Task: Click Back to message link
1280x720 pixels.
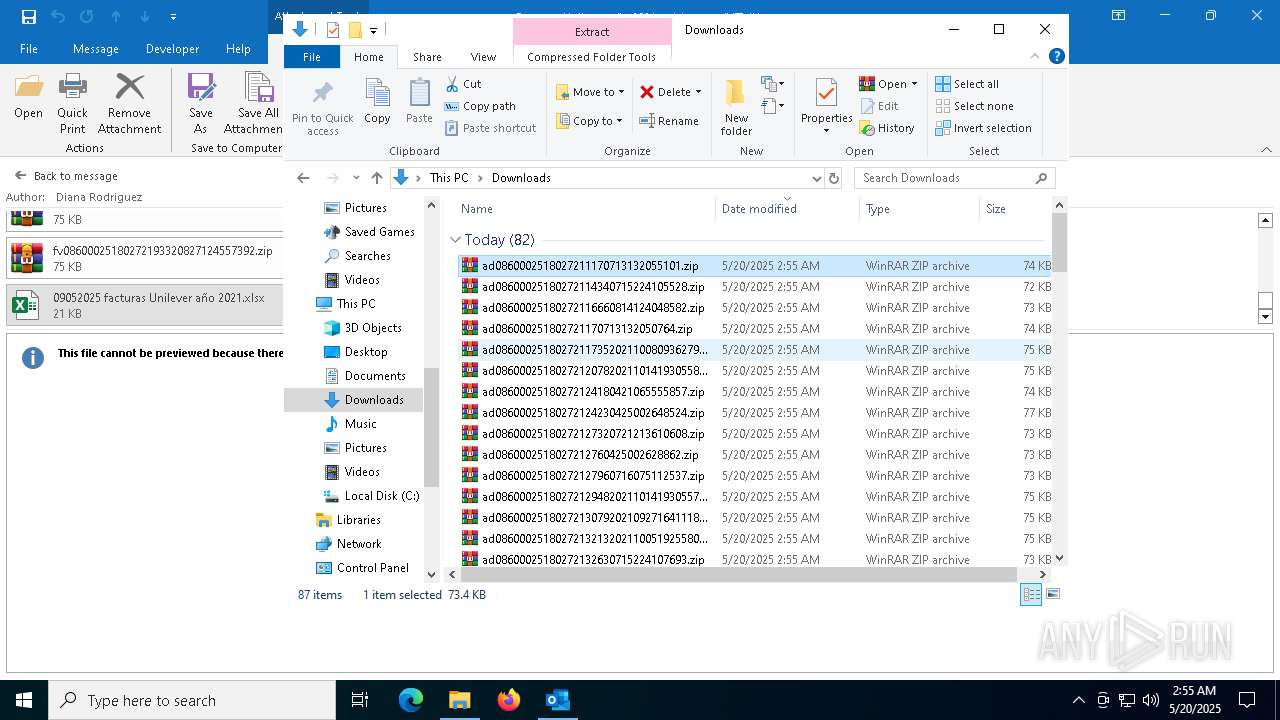Action: point(66,175)
